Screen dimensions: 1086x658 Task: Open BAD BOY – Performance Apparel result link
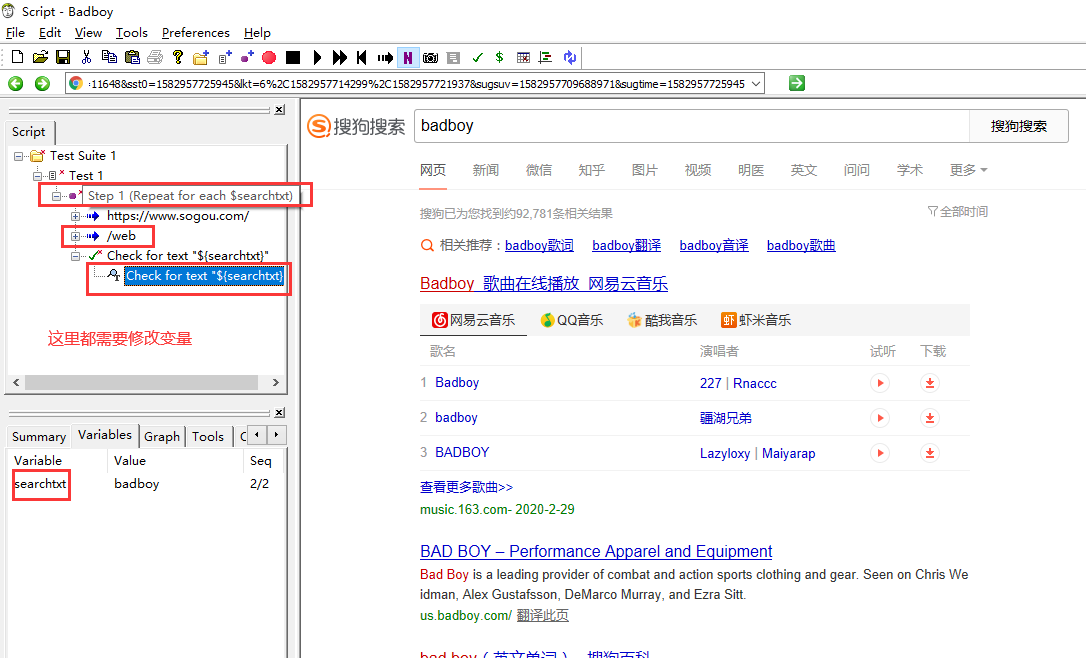click(x=596, y=551)
